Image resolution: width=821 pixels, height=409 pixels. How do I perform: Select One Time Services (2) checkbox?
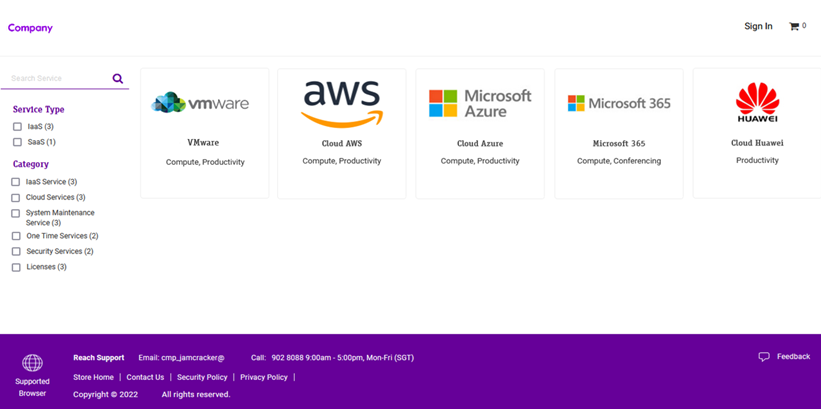click(x=16, y=236)
